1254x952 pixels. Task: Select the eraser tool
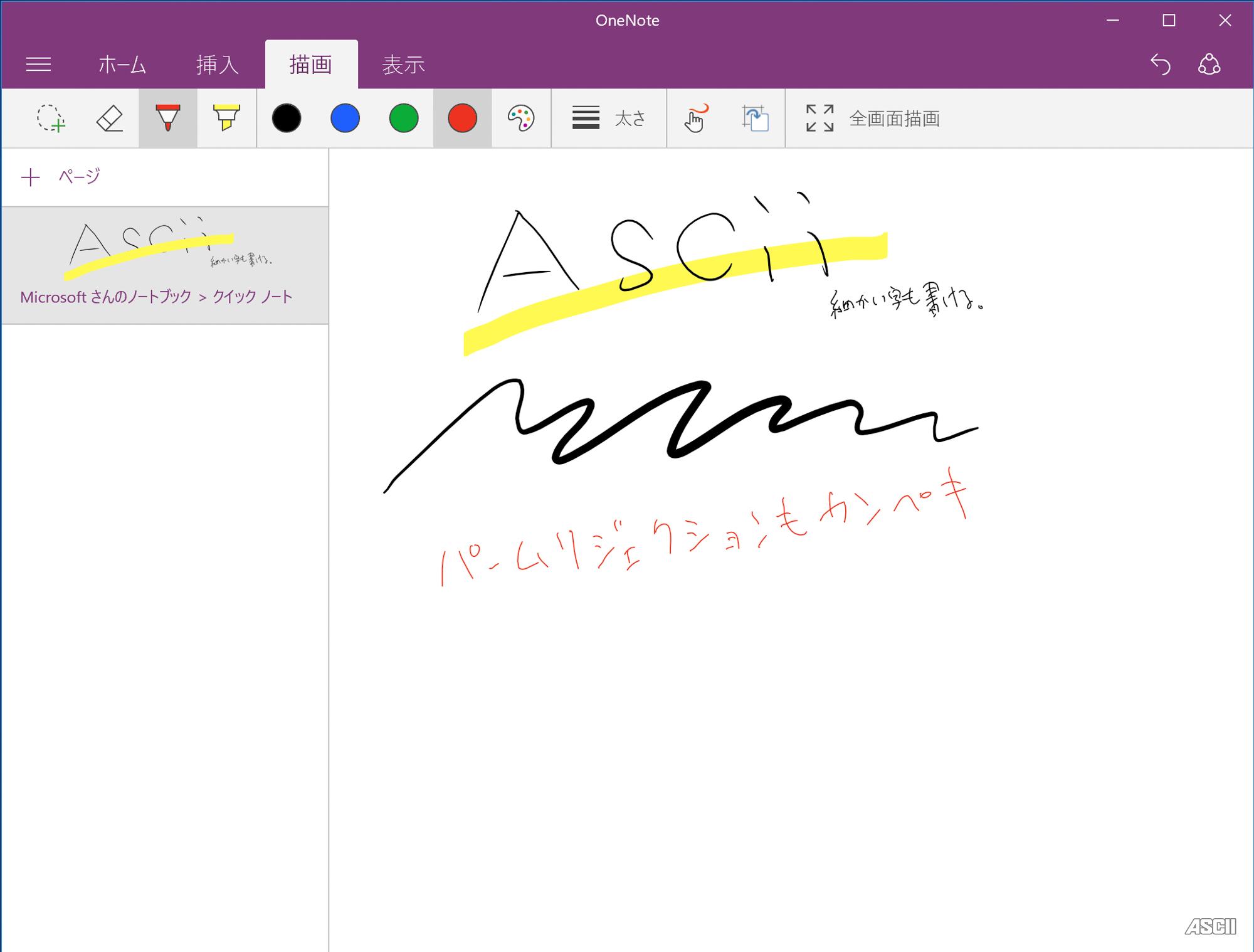click(109, 118)
